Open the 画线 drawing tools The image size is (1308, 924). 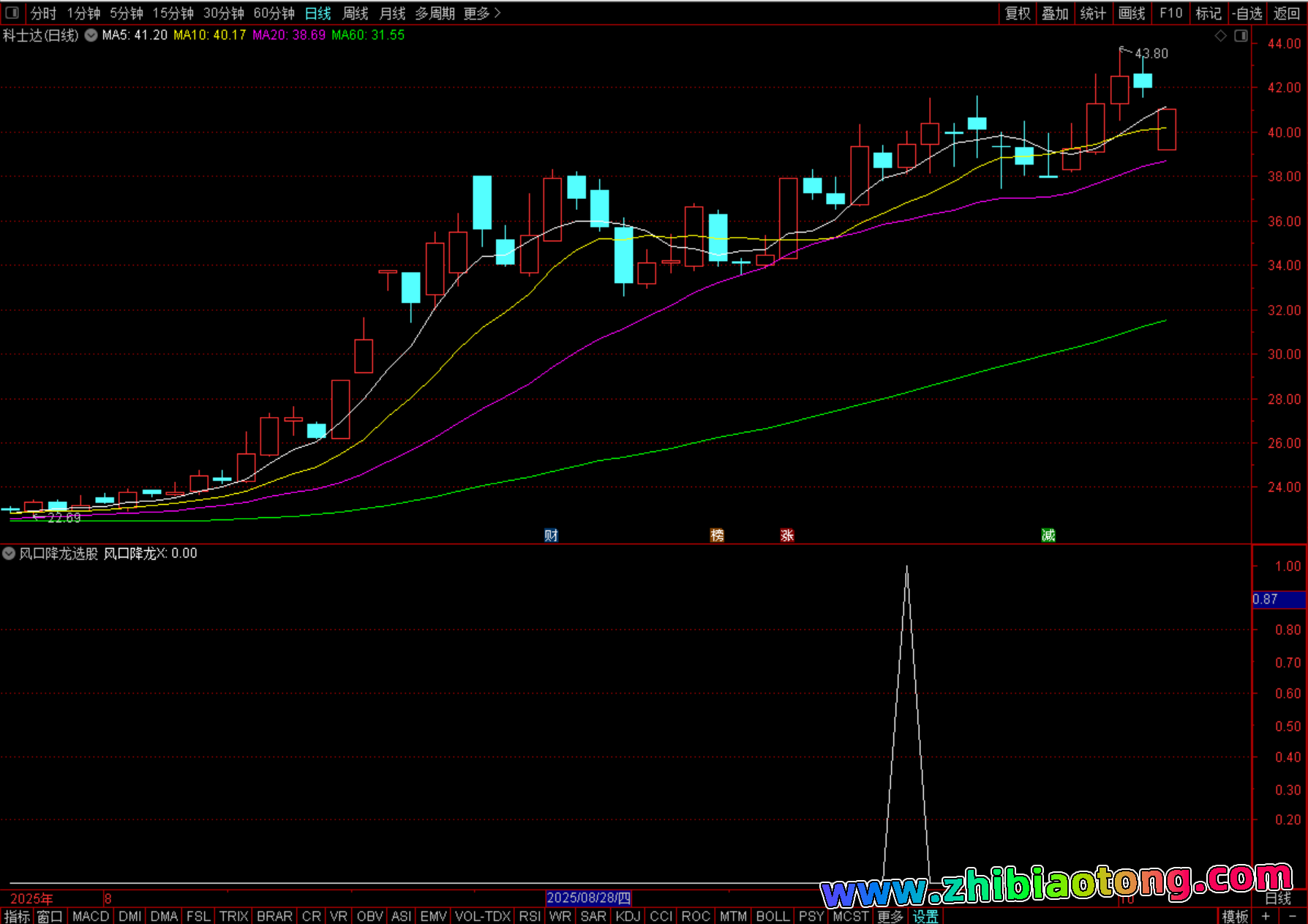(1132, 13)
